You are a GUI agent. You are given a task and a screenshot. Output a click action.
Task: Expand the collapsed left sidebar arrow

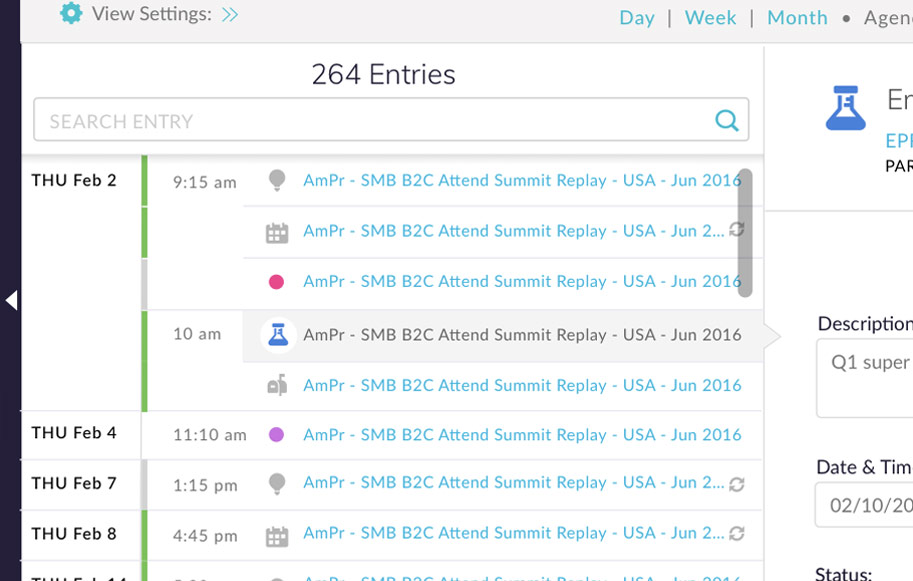(11, 300)
